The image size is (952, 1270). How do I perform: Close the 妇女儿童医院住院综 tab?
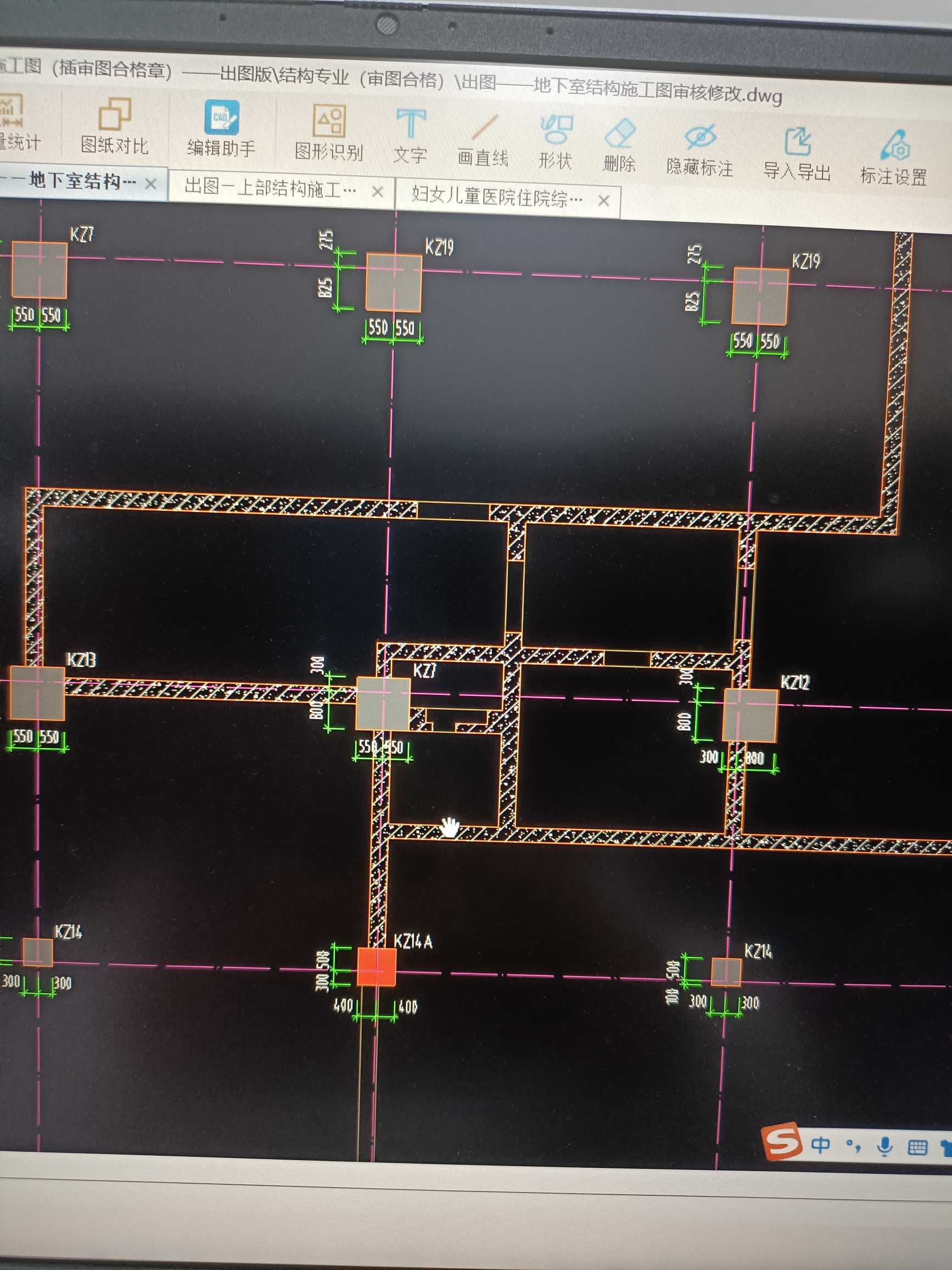pyautogui.click(x=603, y=201)
